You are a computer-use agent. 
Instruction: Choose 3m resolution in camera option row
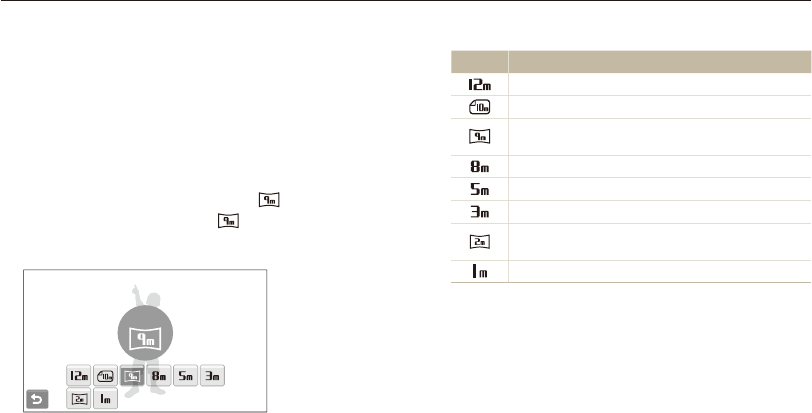click(x=209, y=376)
